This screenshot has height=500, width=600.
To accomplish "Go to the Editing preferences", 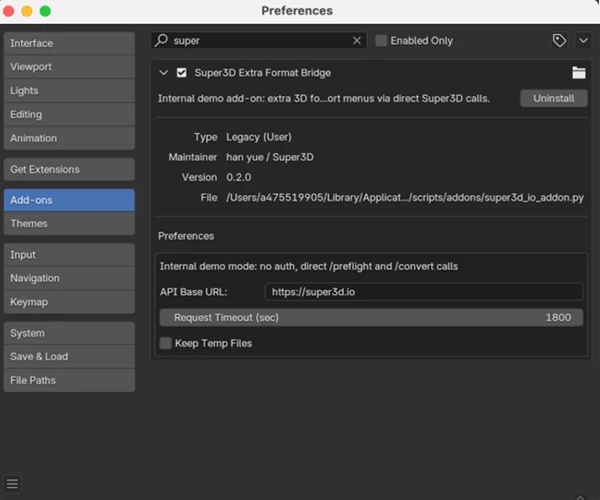I will coord(69,114).
